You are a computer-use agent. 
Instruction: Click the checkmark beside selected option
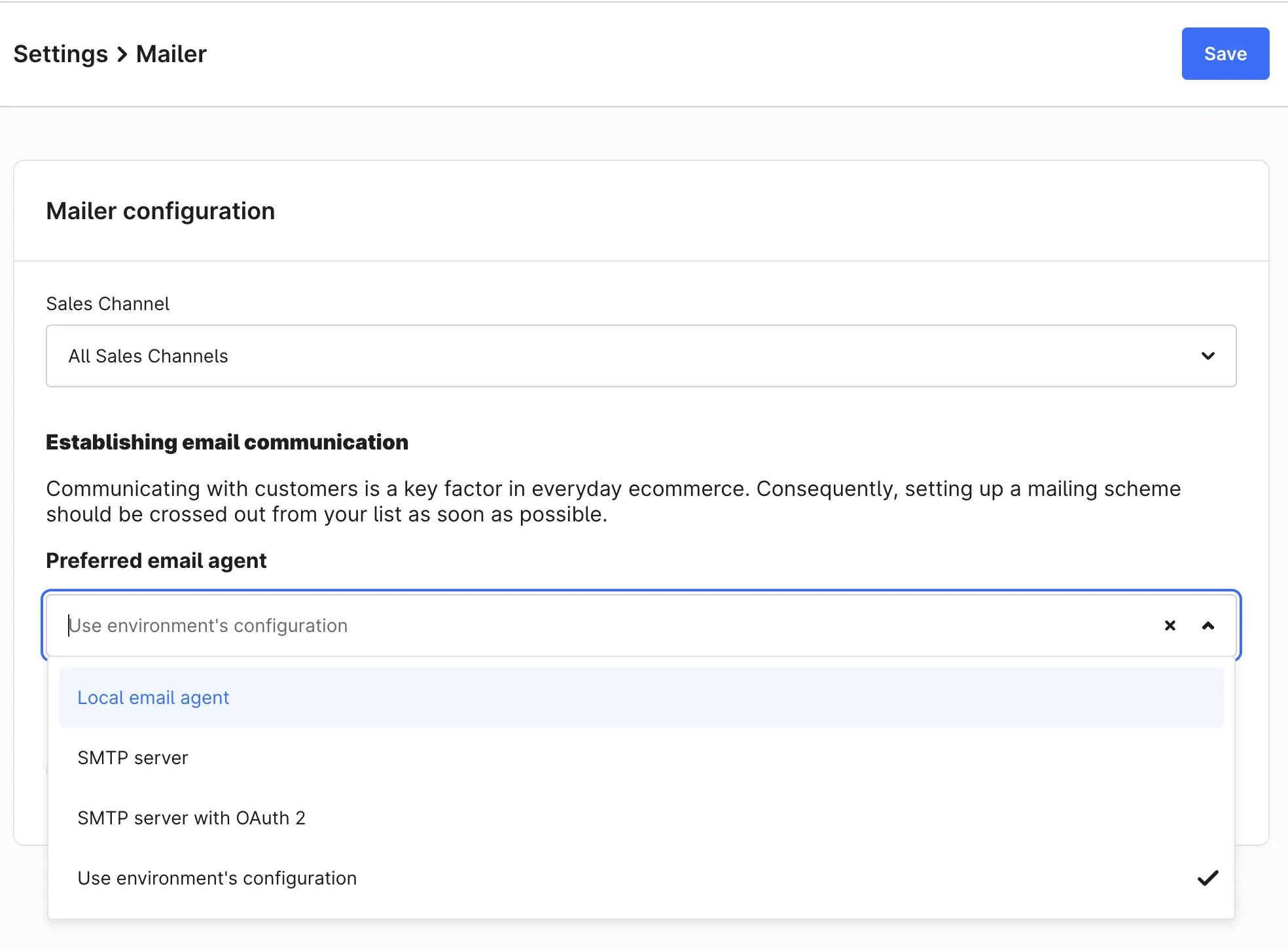click(1207, 878)
